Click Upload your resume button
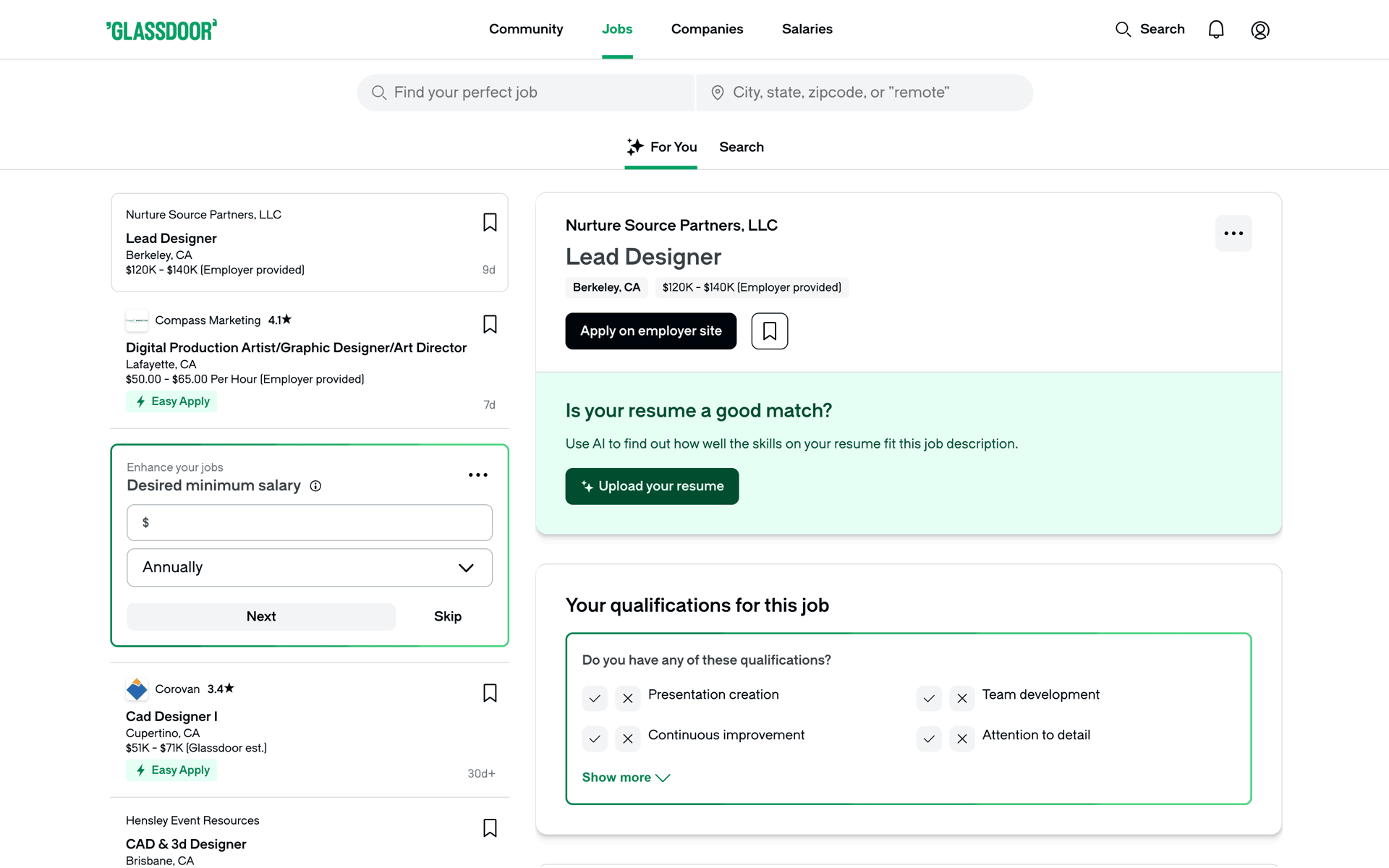Viewport: 1389px width, 868px height. point(652,486)
